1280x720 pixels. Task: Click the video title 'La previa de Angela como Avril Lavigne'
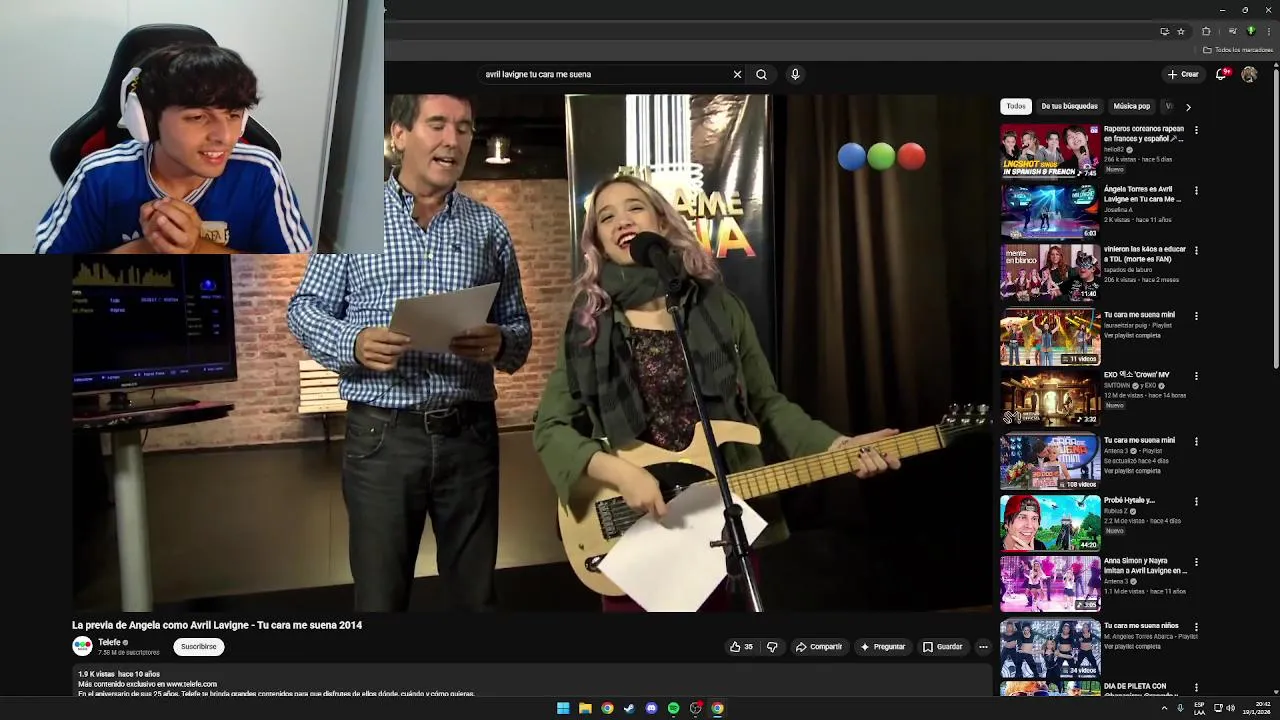(x=217, y=625)
